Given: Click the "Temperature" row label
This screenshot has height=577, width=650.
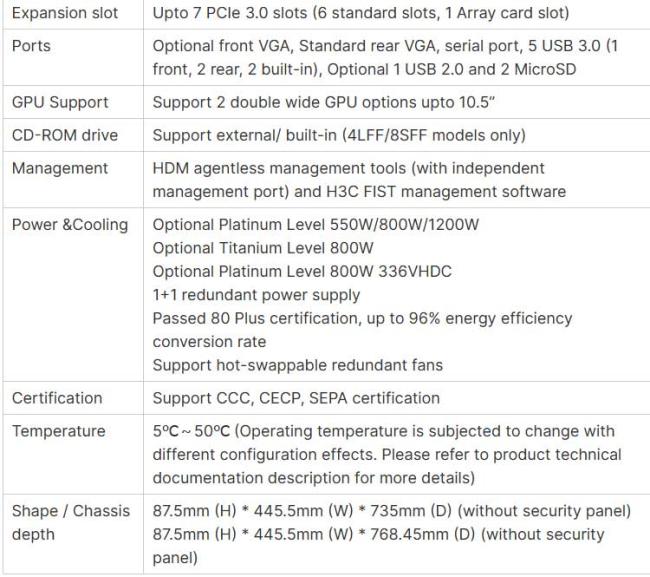Looking at the screenshot, I should coord(58,431).
